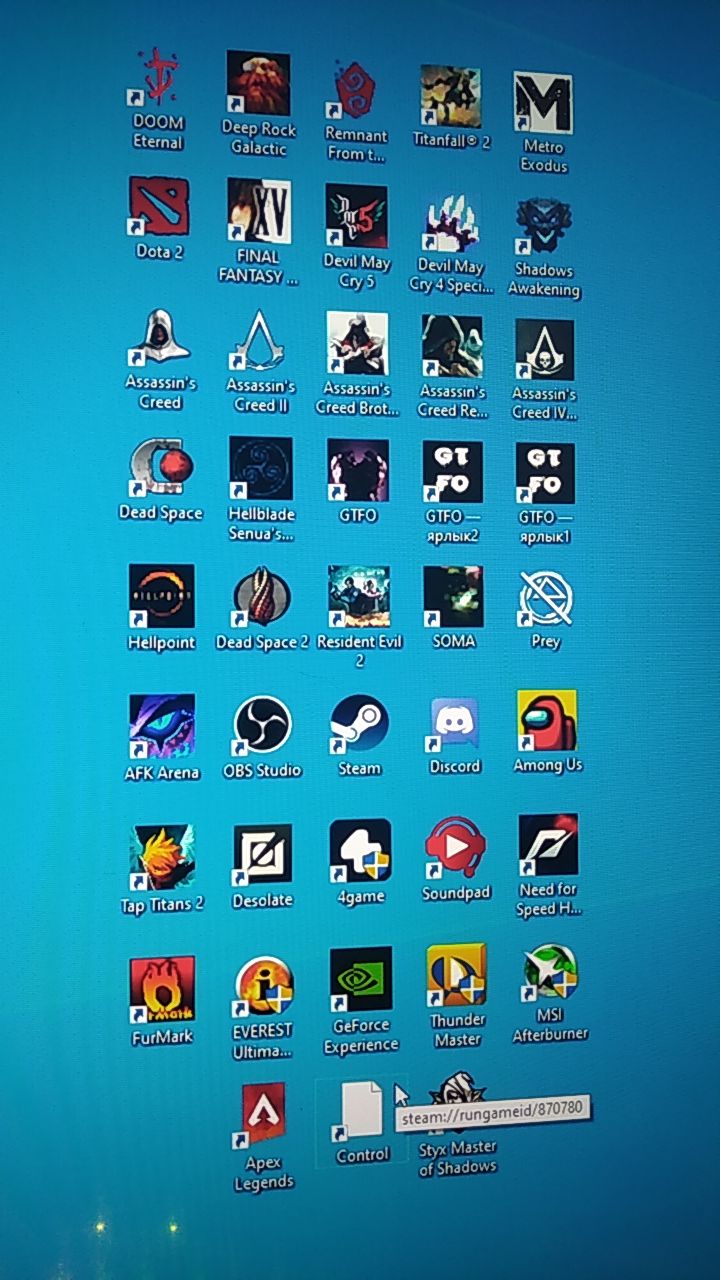Select the Metro Exodus icon
Screen dimensions: 720x1280
click(543, 102)
